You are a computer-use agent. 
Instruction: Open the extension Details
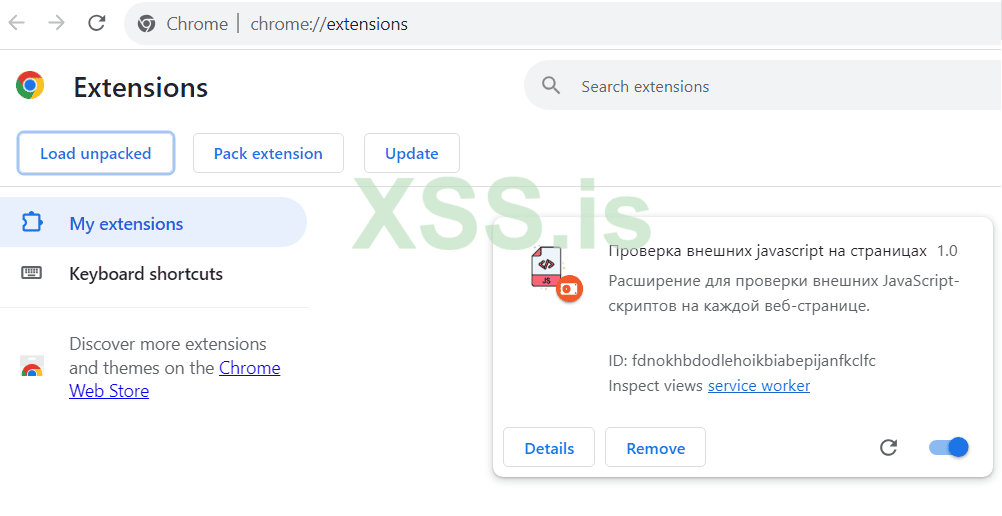(549, 448)
